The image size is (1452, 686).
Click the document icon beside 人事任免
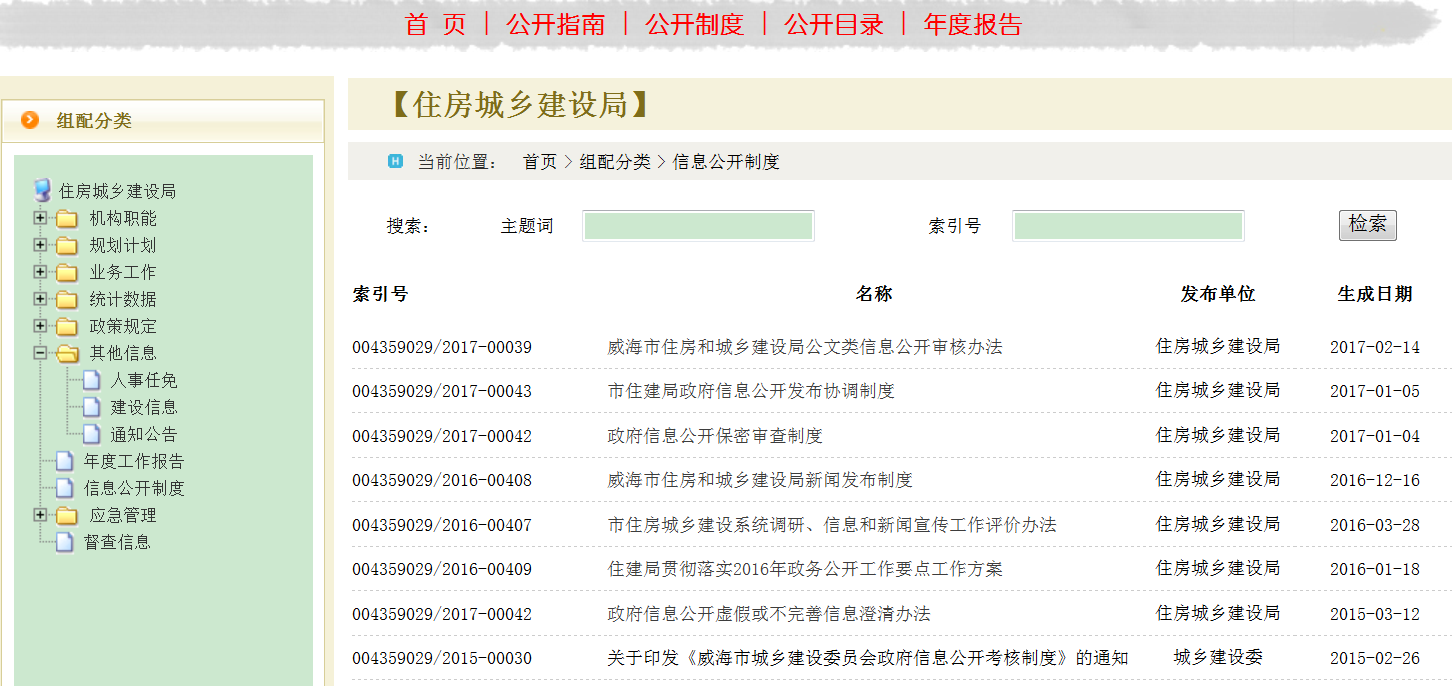92,381
